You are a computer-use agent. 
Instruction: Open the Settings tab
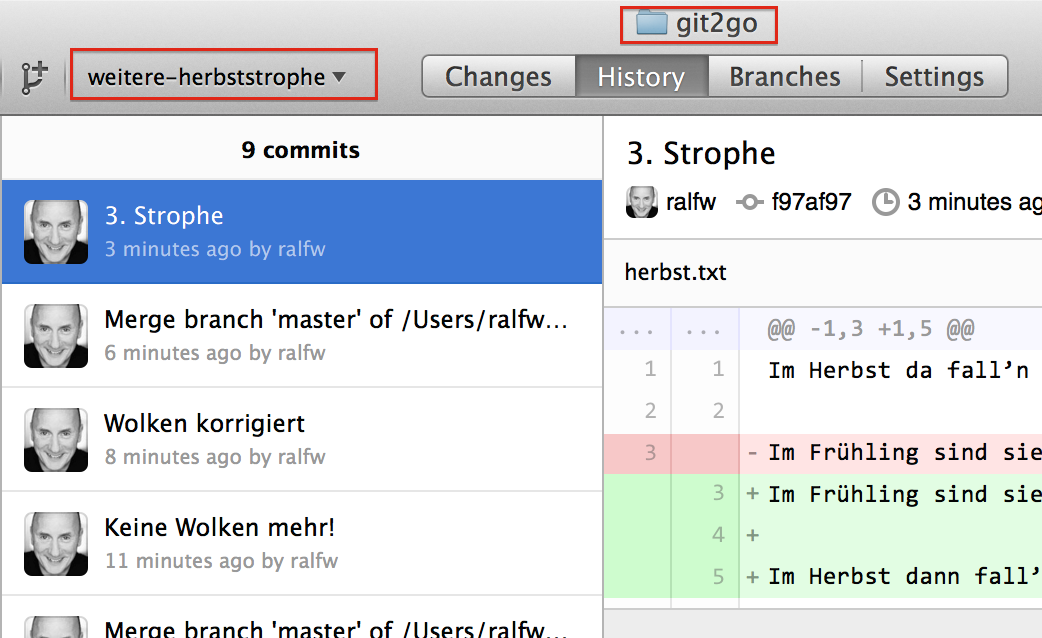pyautogui.click(x=934, y=76)
